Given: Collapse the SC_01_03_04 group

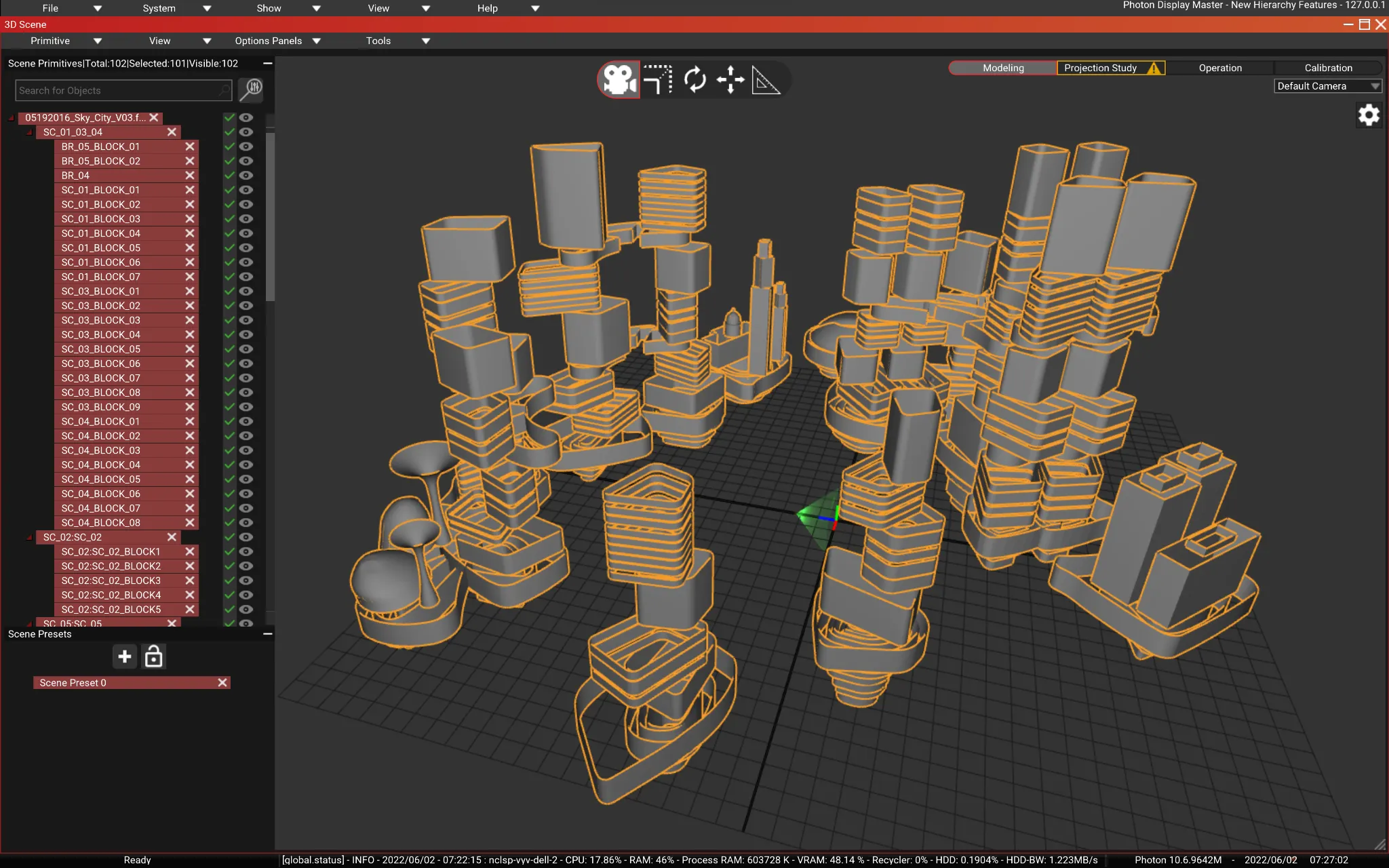Looking at the screenshot, I should (30, 132).
